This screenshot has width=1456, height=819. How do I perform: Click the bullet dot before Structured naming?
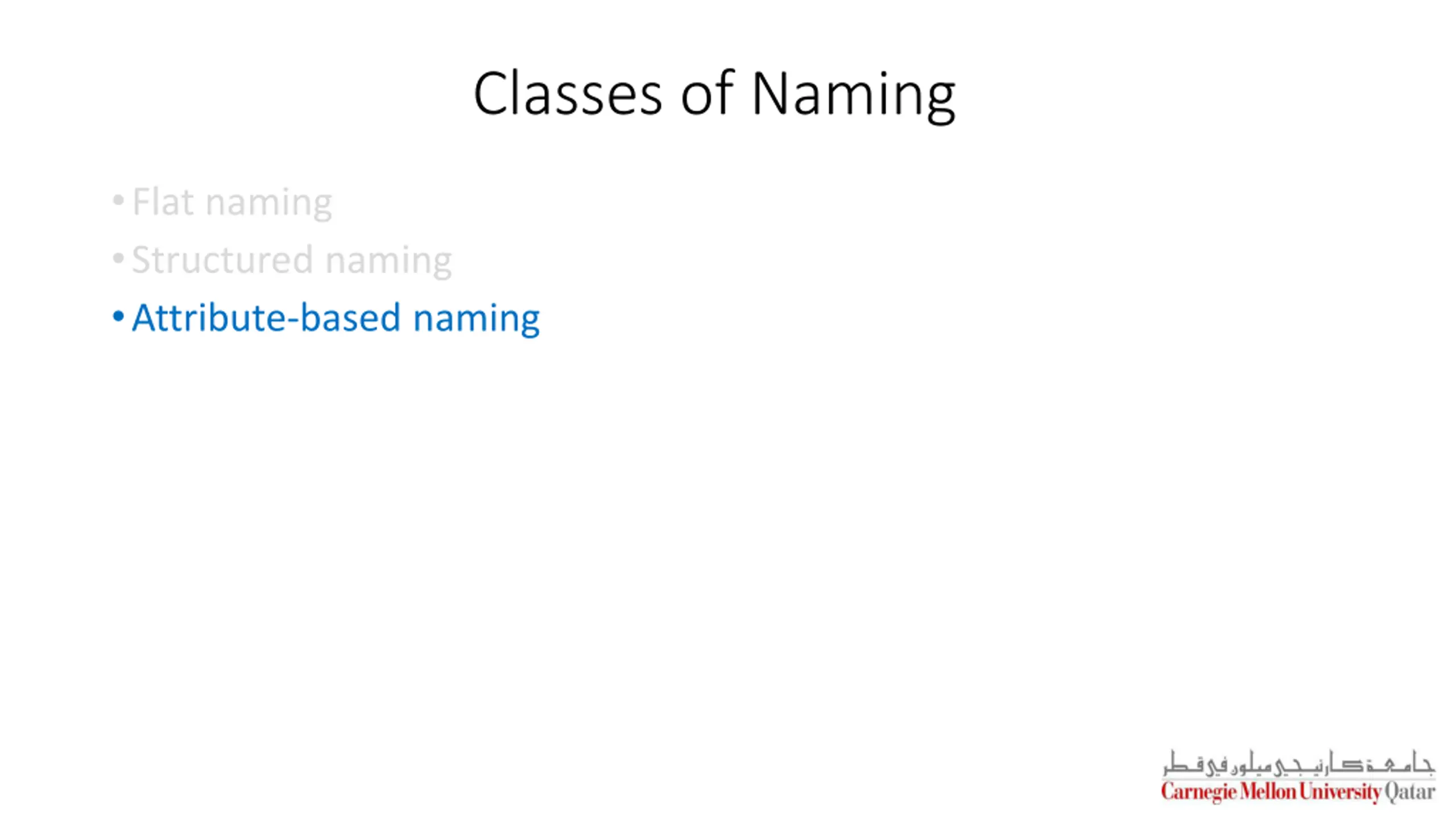(x=118, y=259)
